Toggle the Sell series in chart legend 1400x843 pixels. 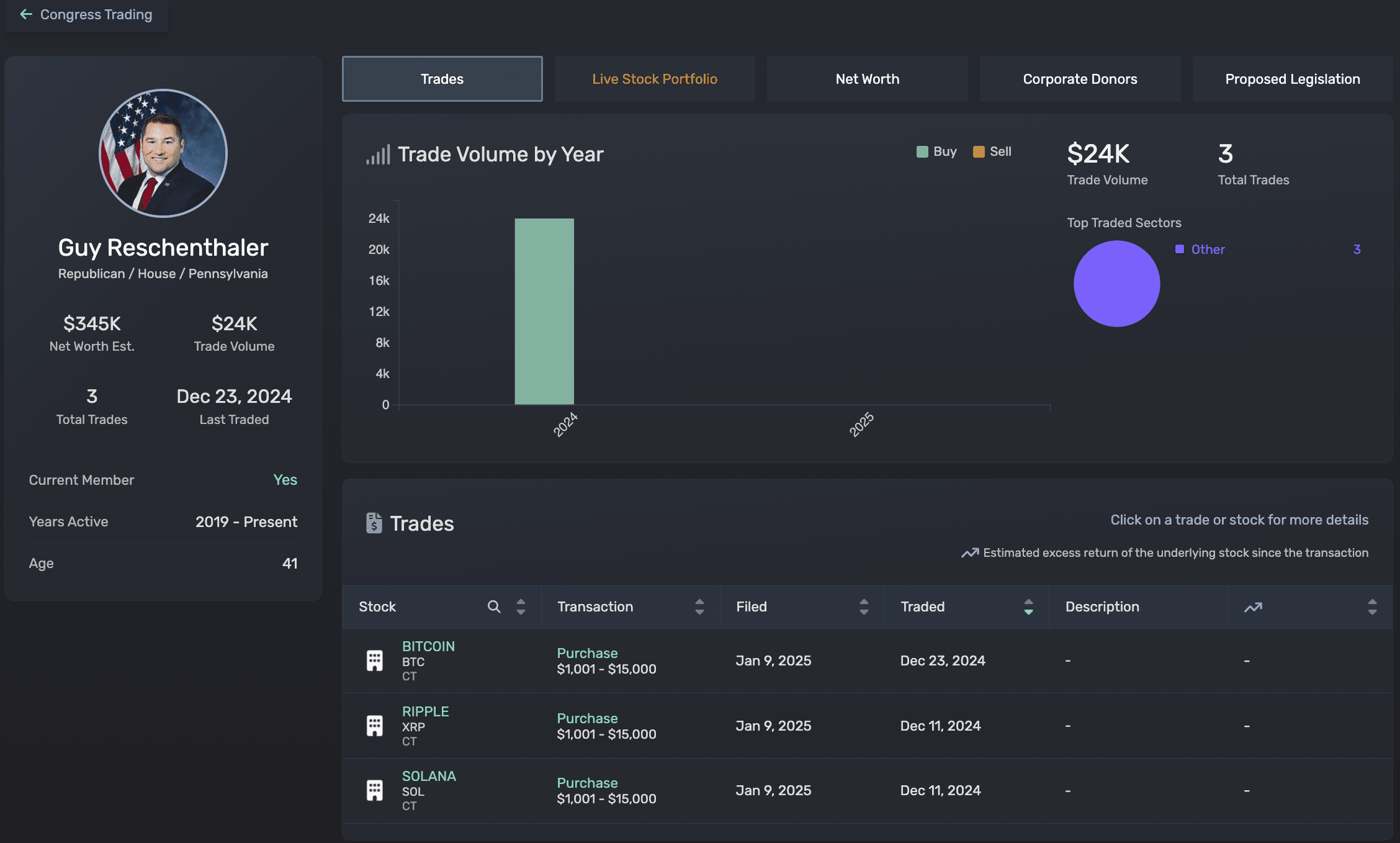point(992,151)
